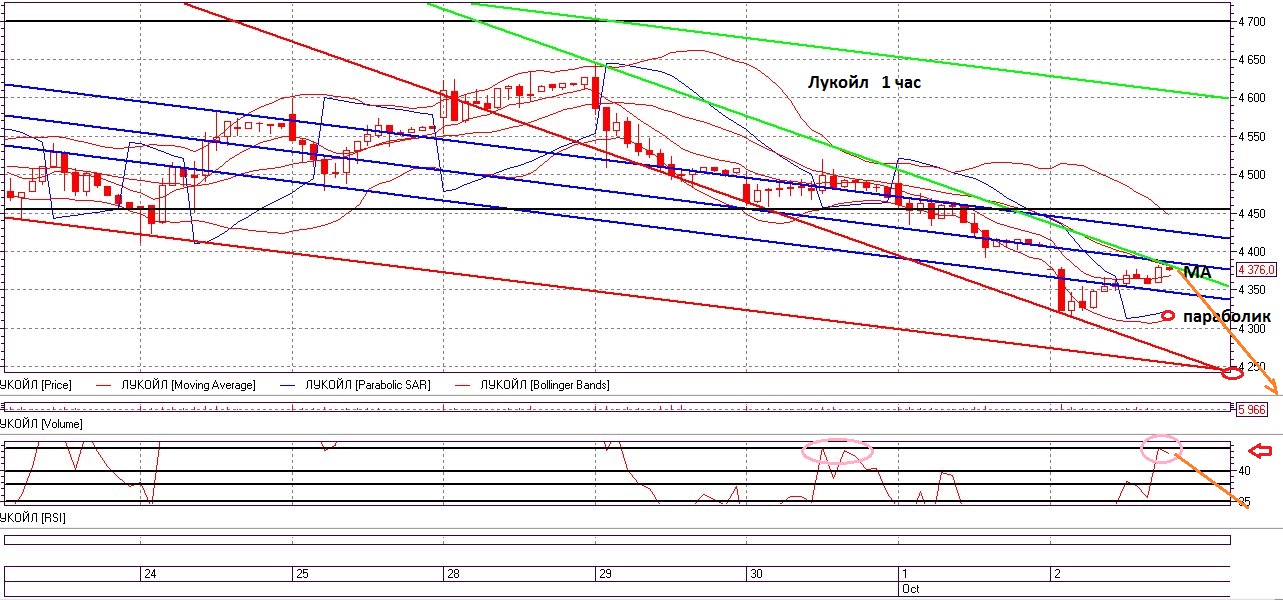Click the 4 400 price axis label
Viewport: 1283px width, 600px height.
coord(1254,251)
